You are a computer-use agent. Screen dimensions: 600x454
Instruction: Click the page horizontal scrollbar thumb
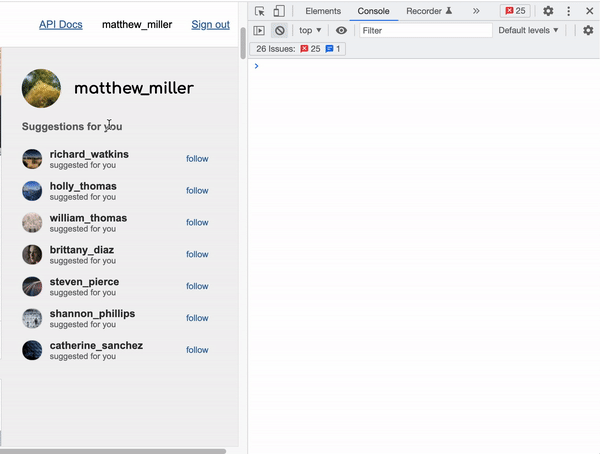tap(113, 451)
